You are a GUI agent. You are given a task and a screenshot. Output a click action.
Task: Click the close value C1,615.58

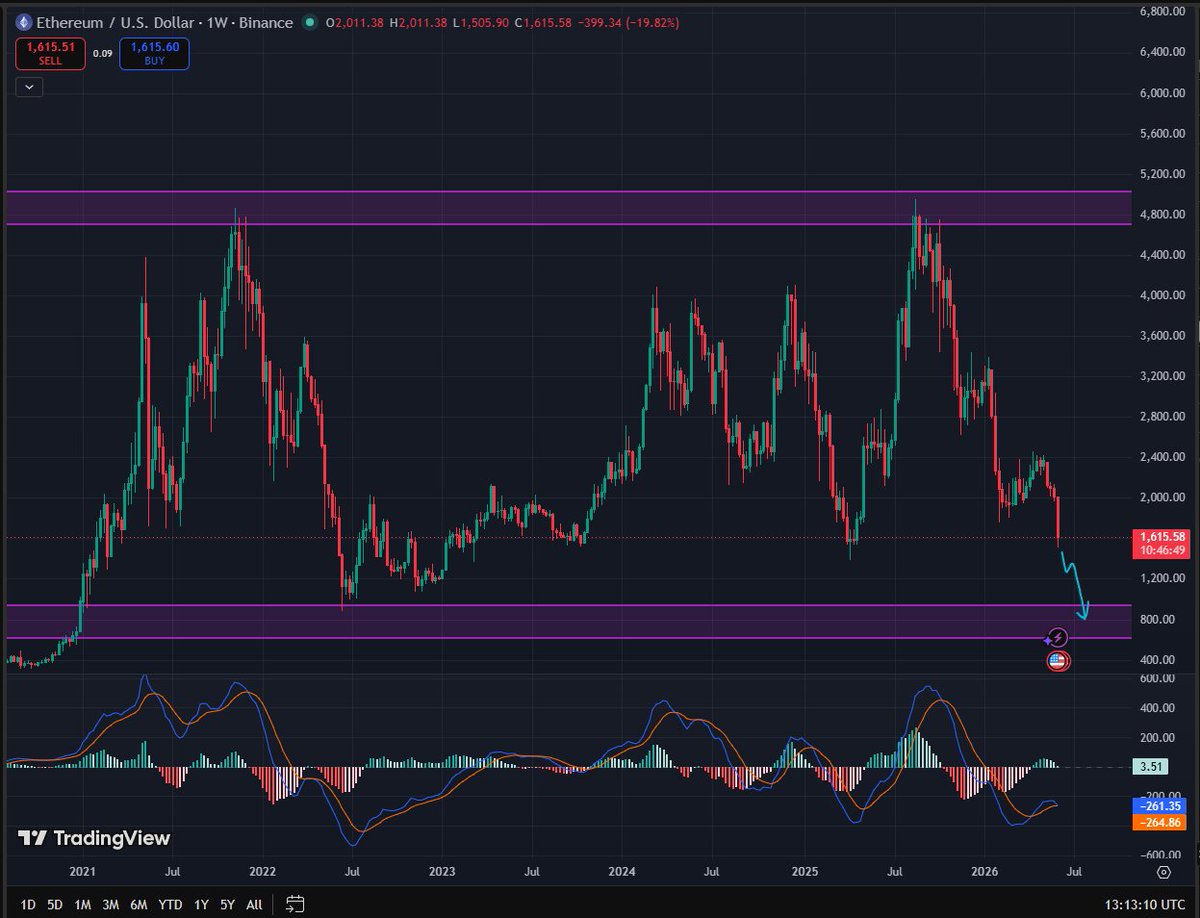click(541, 22)
